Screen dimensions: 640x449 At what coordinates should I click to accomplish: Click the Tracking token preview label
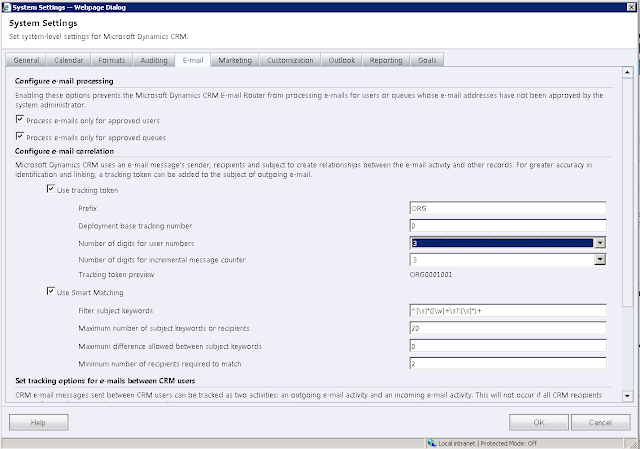coord(116,275)
